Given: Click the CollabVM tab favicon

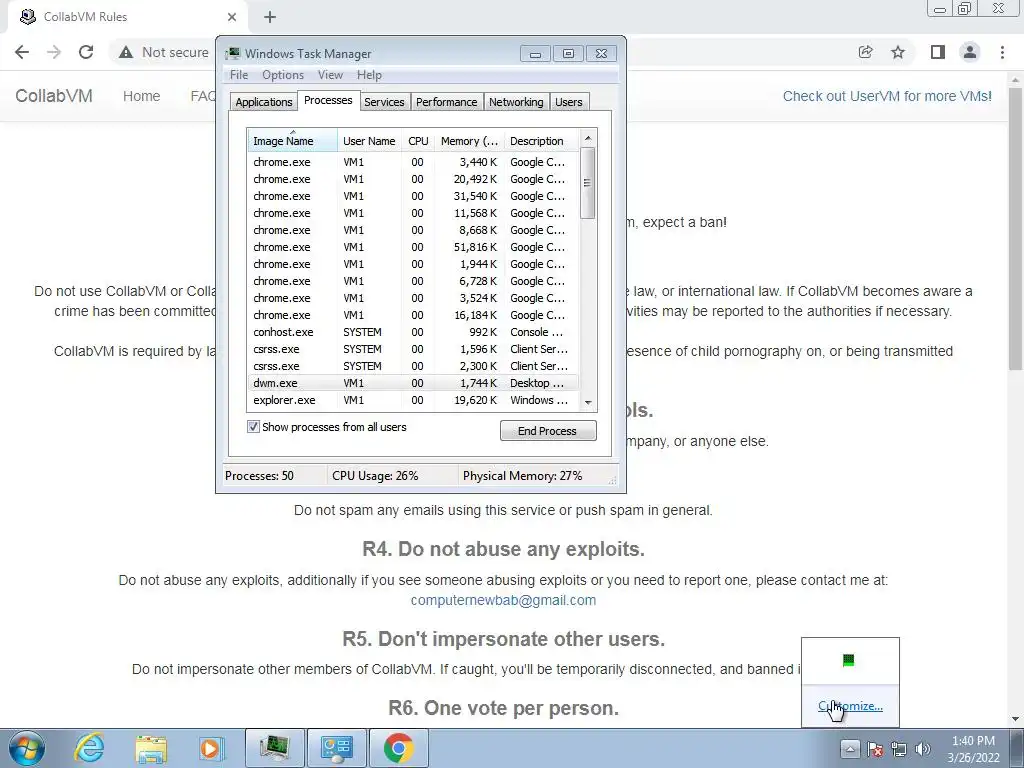Looking at the screenshot, I should click(27, 17).
